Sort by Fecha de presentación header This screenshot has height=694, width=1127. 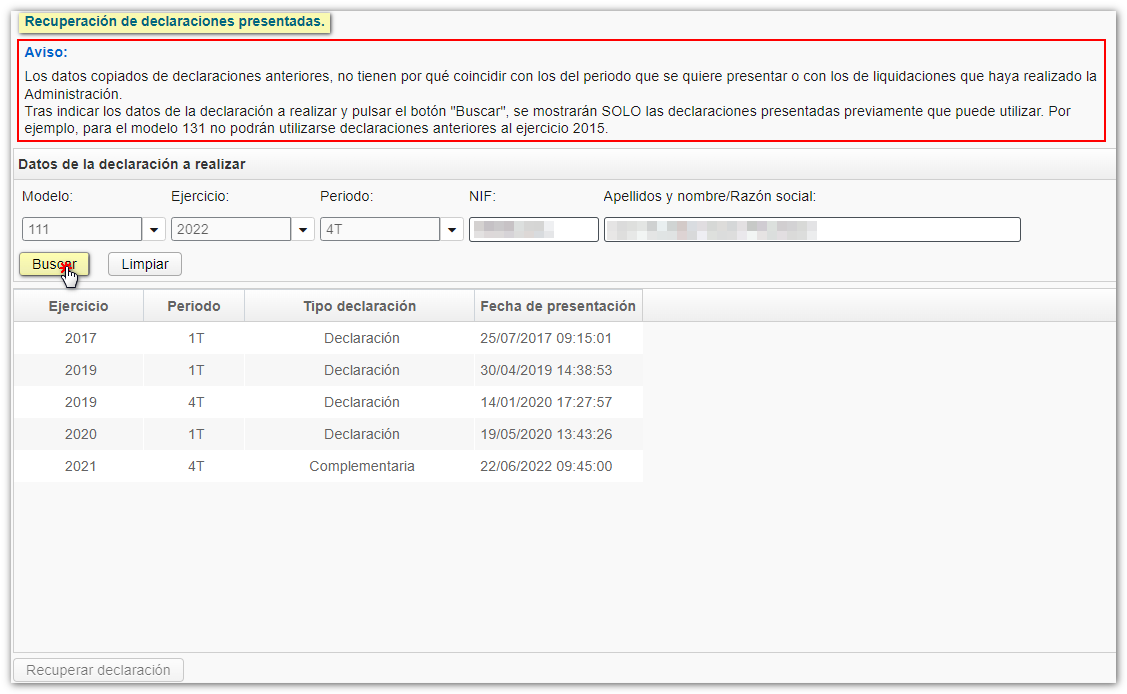(558, 306)
